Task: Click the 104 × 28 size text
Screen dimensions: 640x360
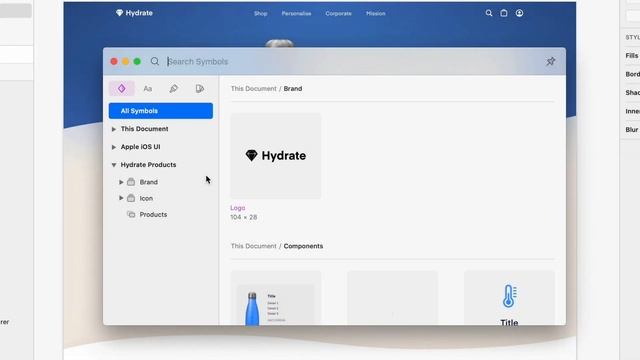Action: (x=244, y=218)
